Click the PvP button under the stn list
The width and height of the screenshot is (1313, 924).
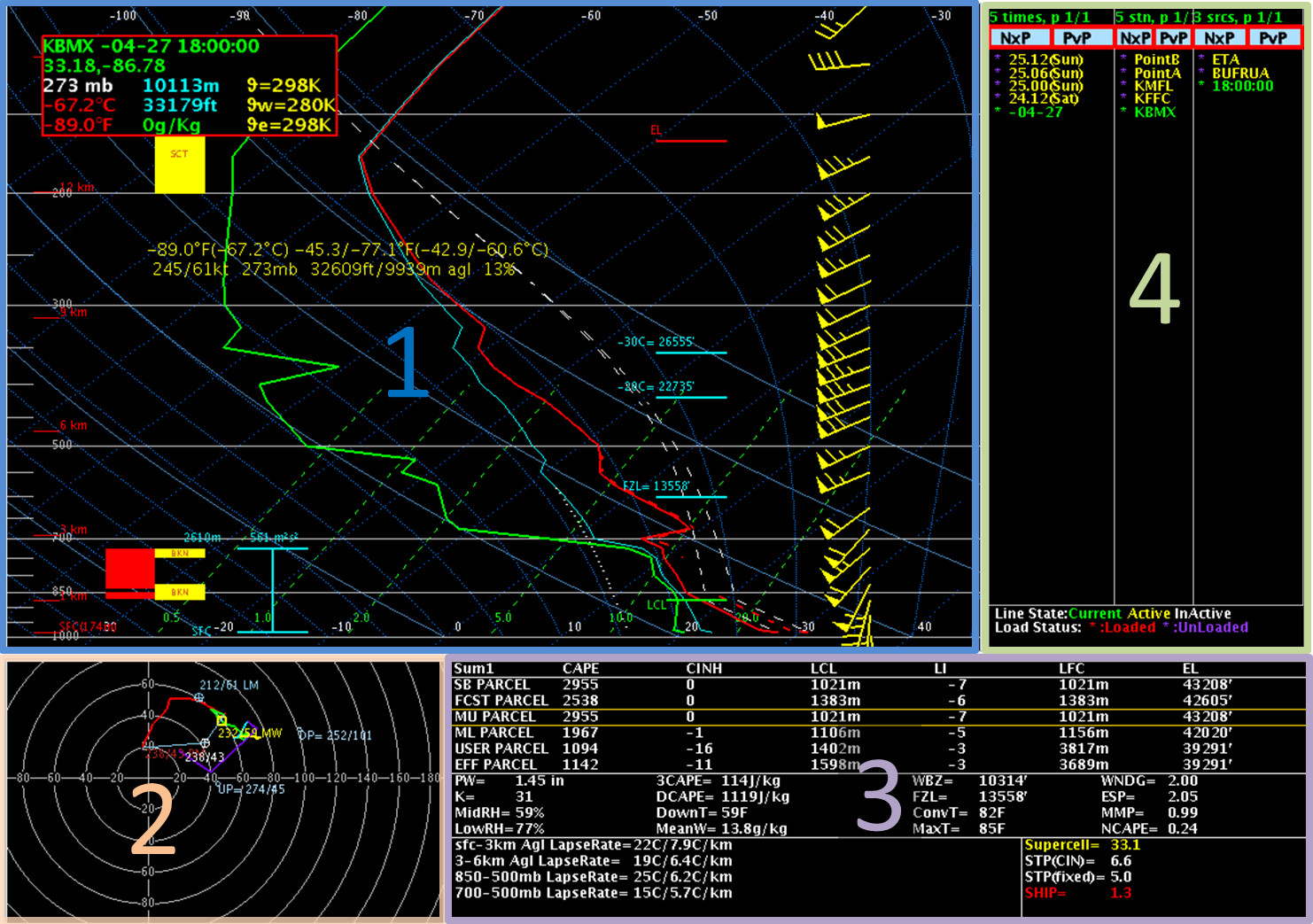(x=1173, y=37)
